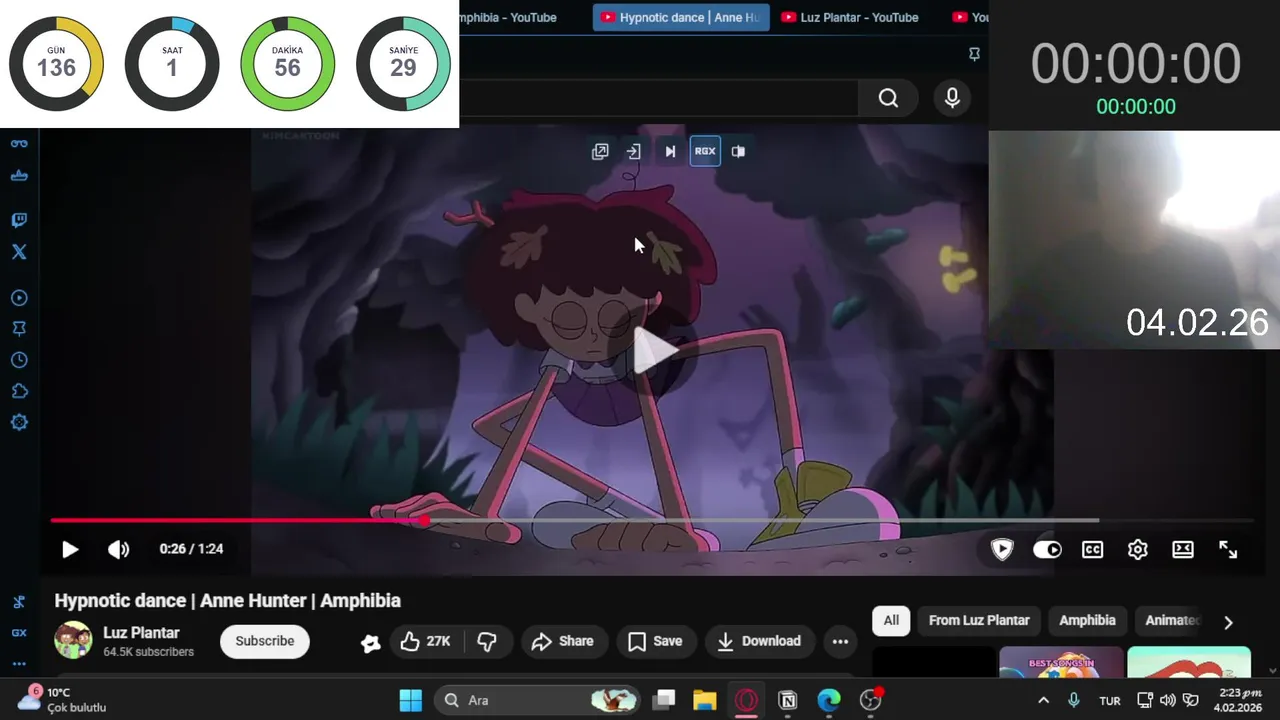The width and height of the screenshot is (1280, 720).
Task: Open the X (Twitter) sidebar icon
Action: click(19, 252)
